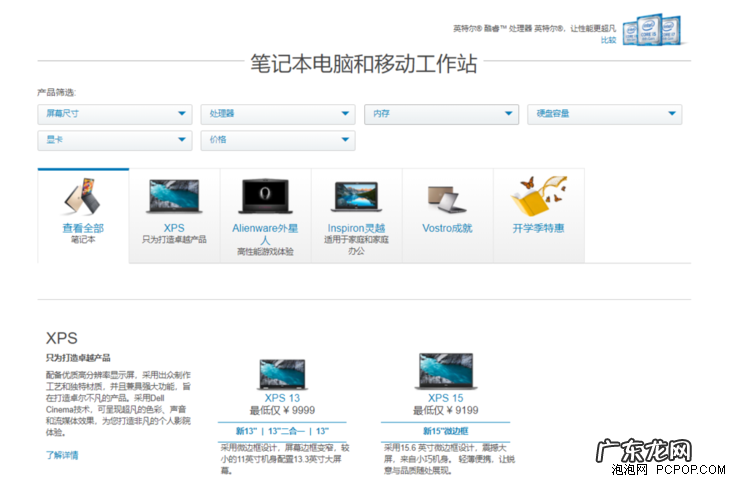Click the 只为打造卓越产品 subtitle under the XPS heading

coord(78,358)
